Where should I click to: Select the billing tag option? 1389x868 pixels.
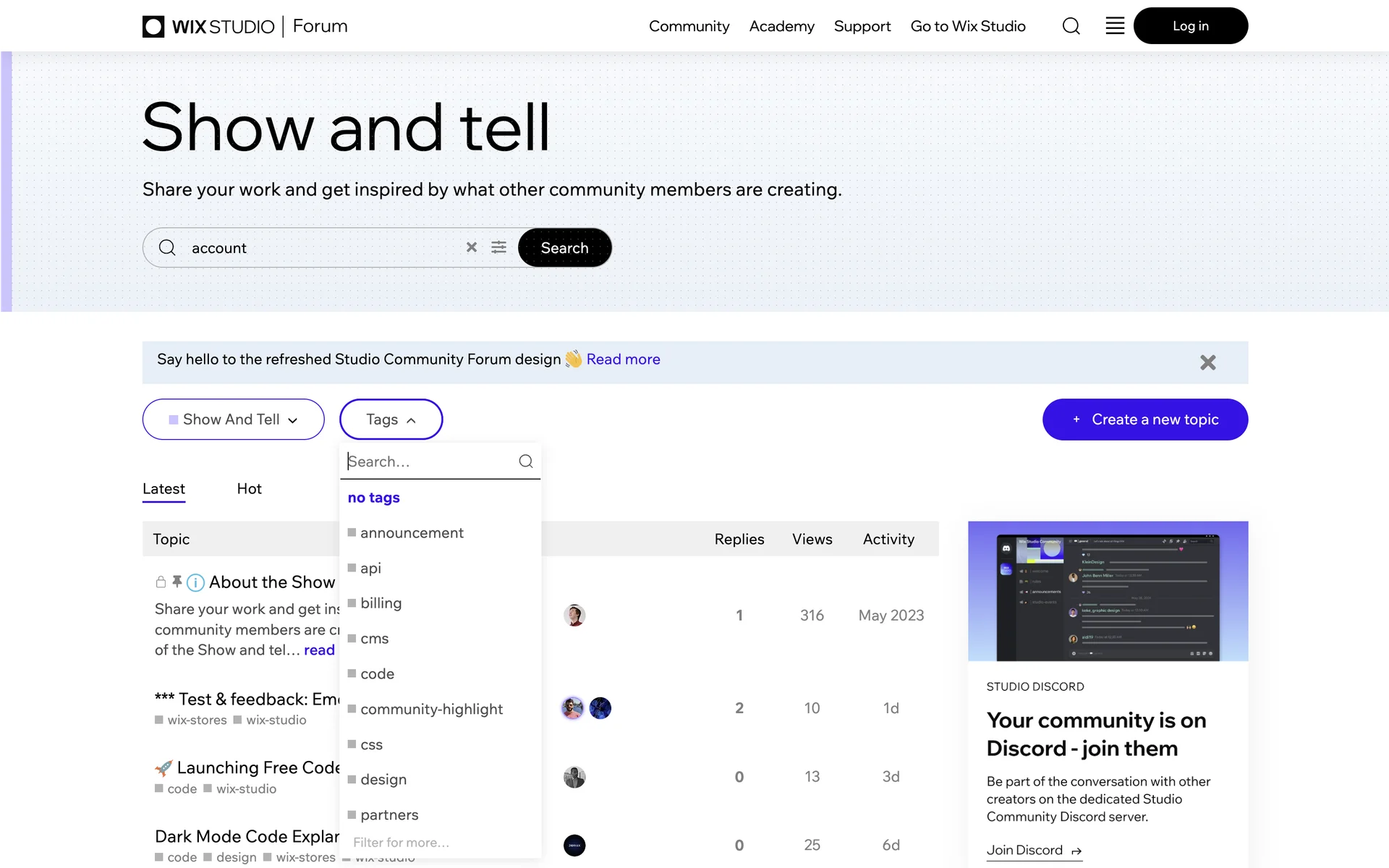click(x=381, y=603)
